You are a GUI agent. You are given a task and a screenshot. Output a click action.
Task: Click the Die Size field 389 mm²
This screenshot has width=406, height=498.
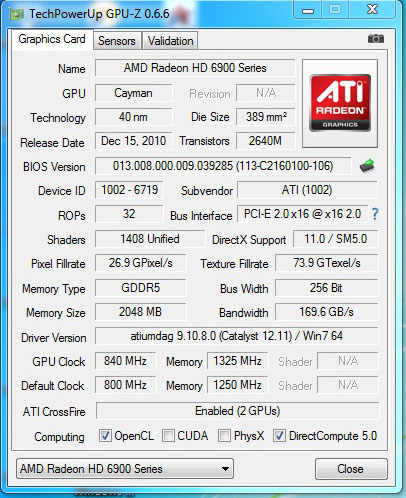tap(266, 117)
